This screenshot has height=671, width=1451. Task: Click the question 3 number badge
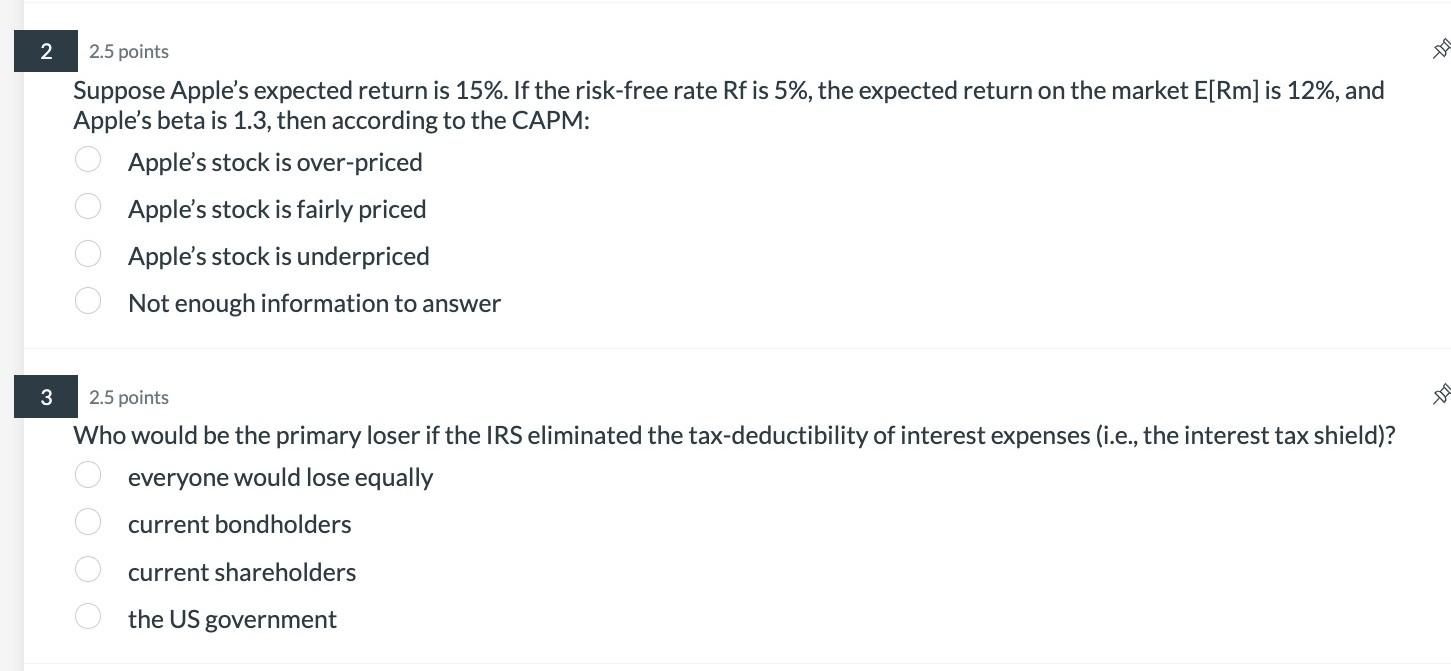[45, 397]
